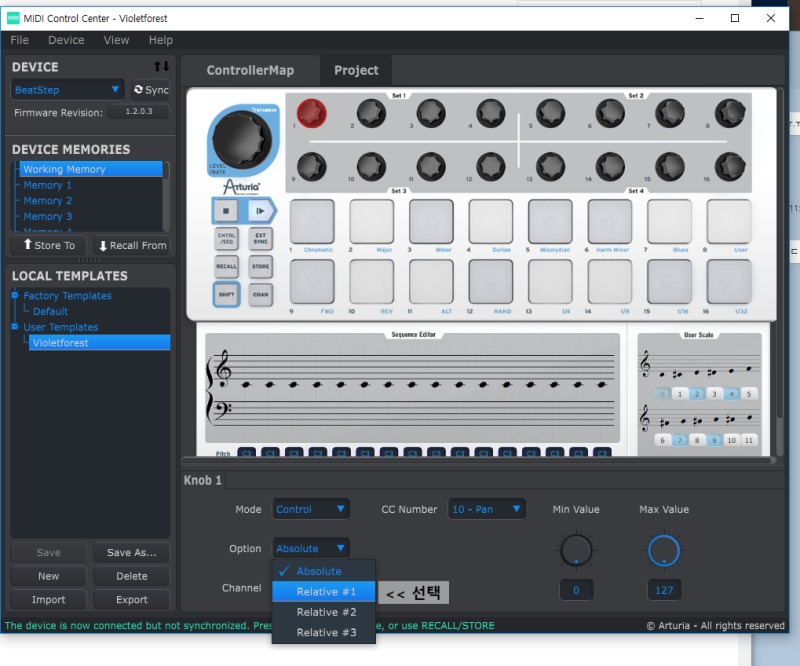This screenshot has width=800, height=666.
Task: Open the Help menu
Action: click(161, 40)
